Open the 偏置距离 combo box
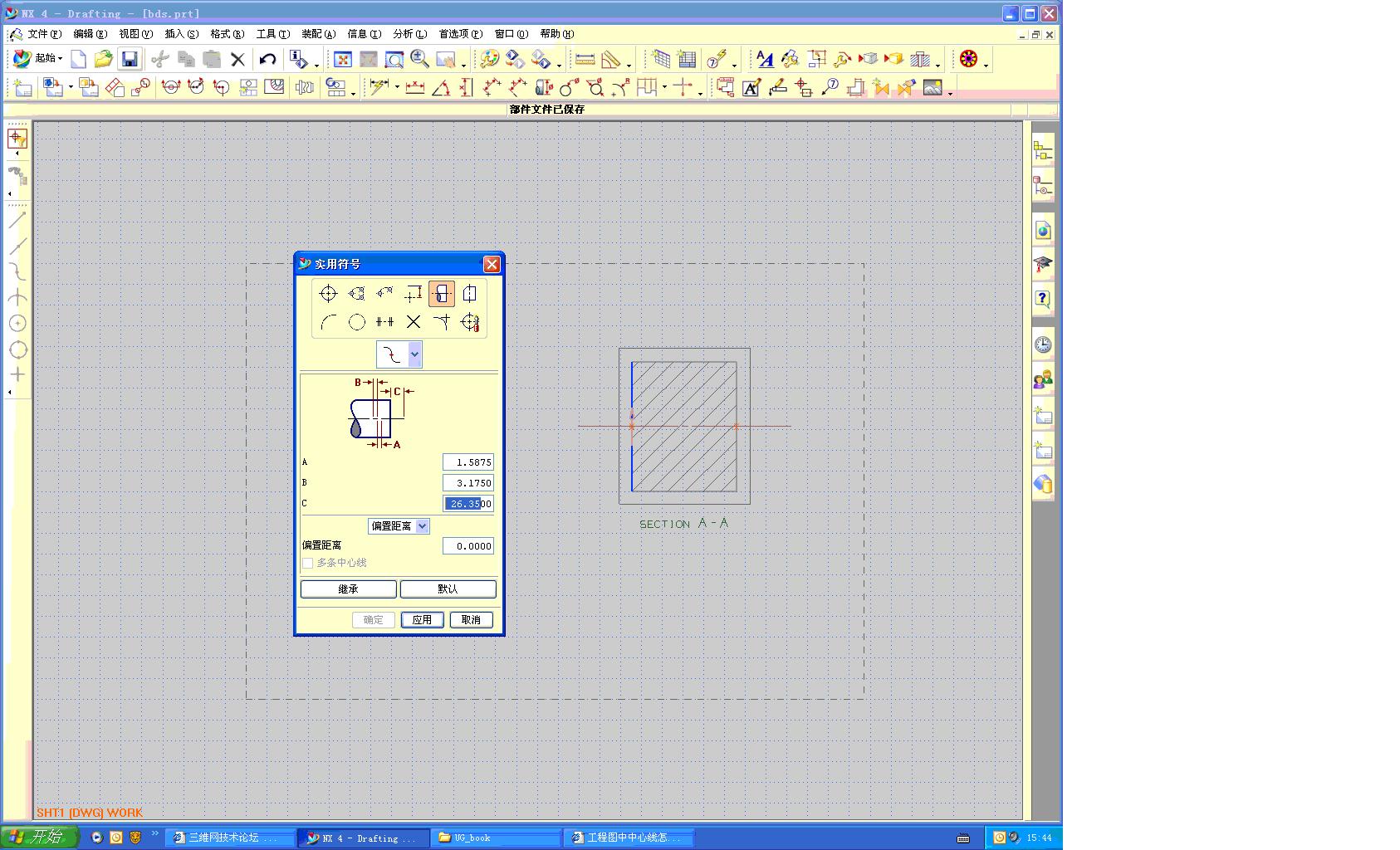The height and width of the screenshot is (850, 1400). coord(399,526)
